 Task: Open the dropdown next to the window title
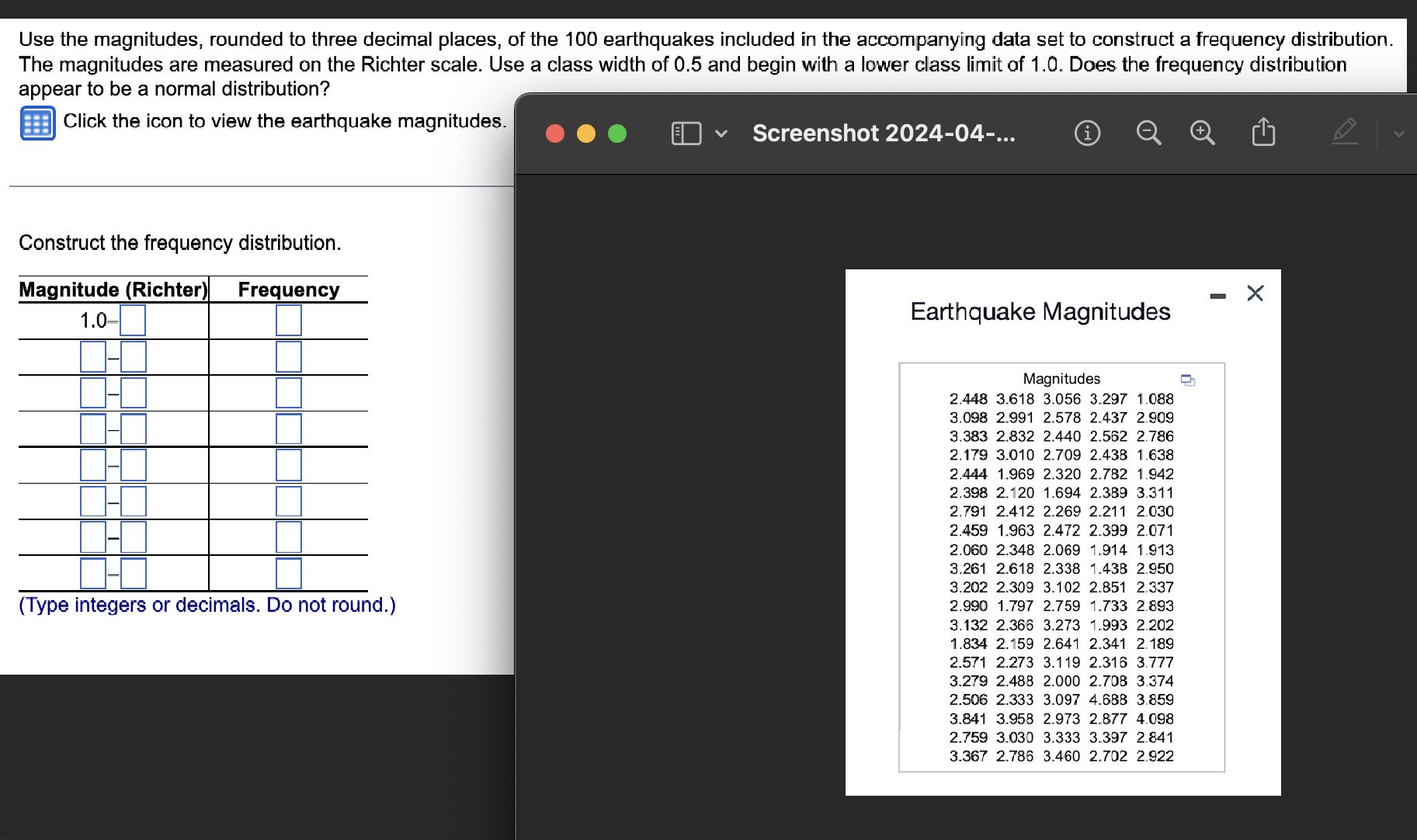tap(721, 134)
